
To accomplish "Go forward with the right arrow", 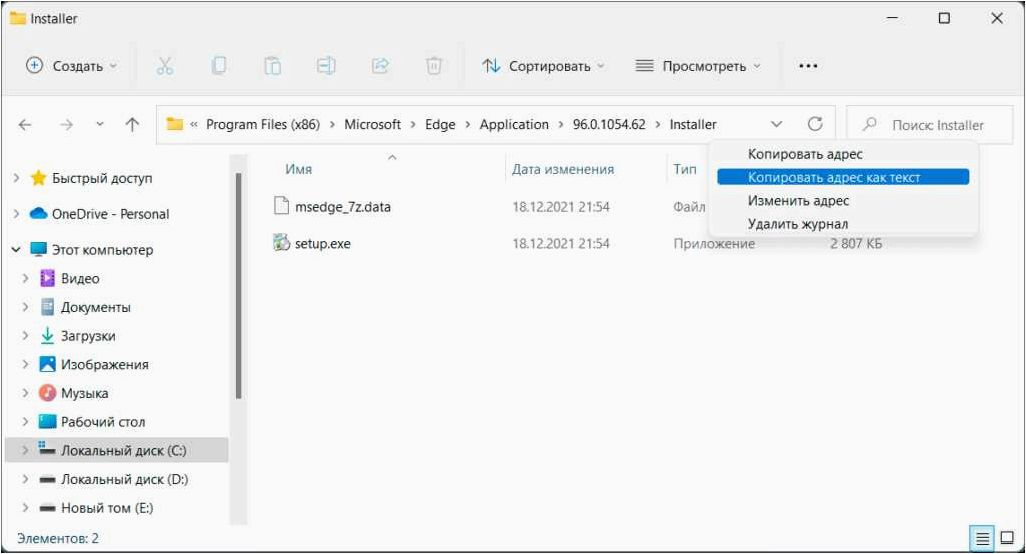I will [x=66, y=124].
